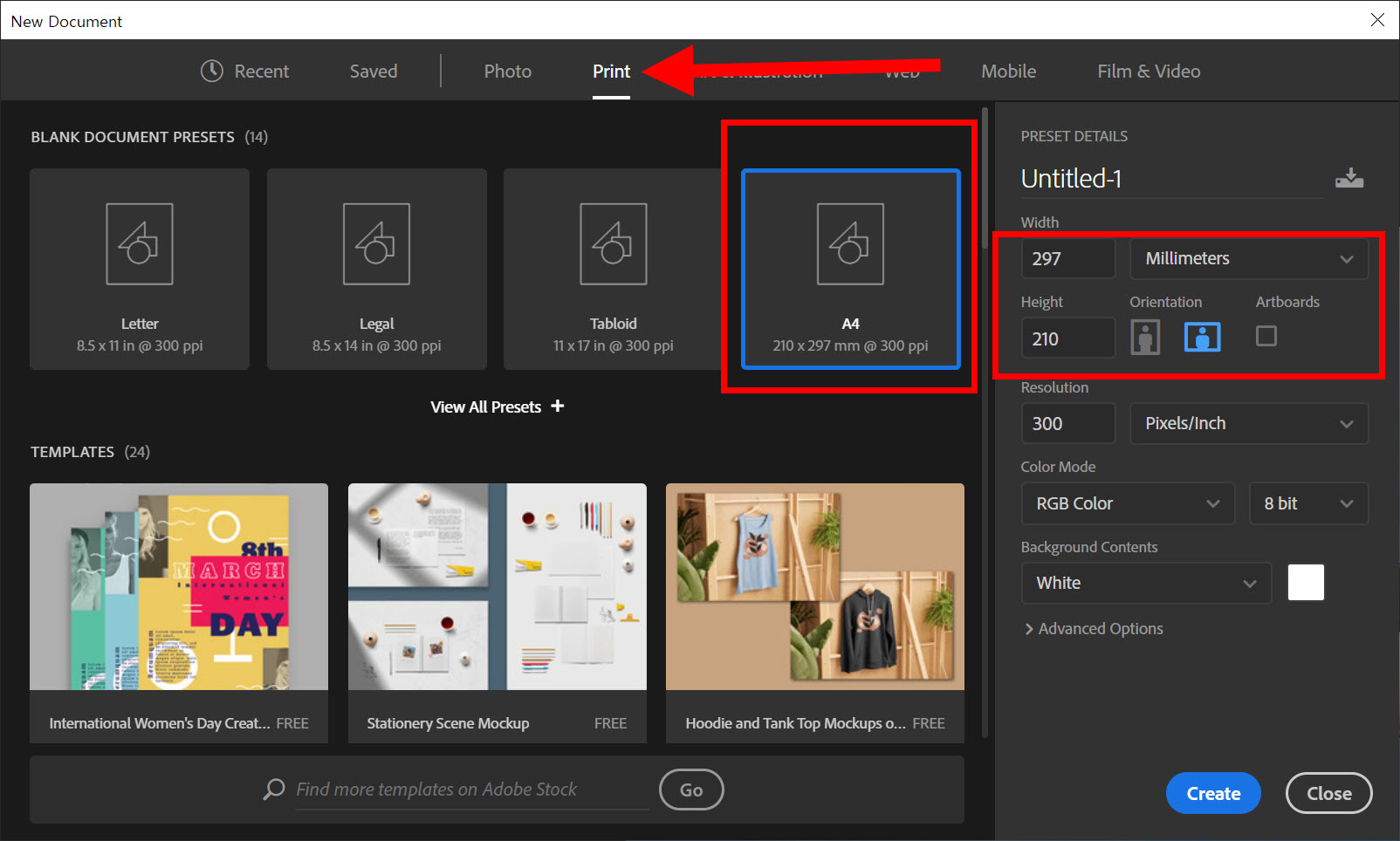Screen dimensions: 1400x841
Task: Click the Height input field showing 210
Action: point(1068,338)
